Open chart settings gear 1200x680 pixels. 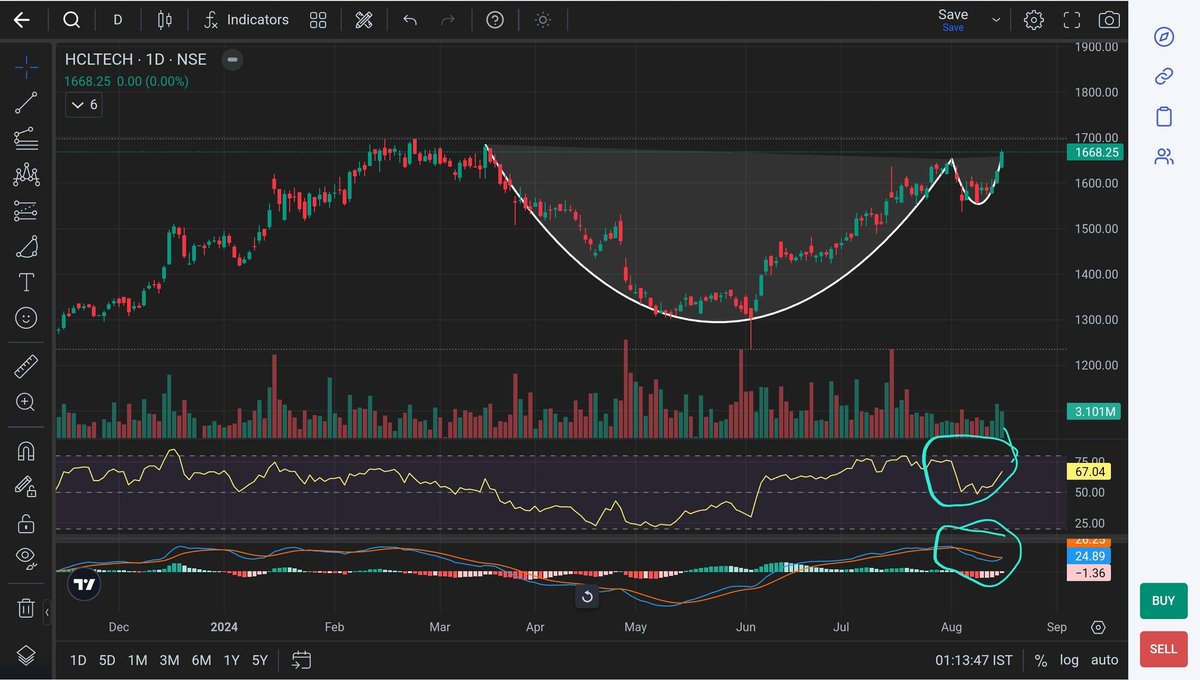pyautogui.click(x=1033, y=19)
